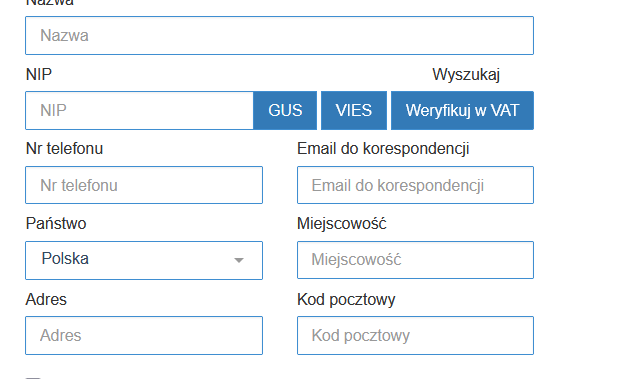Click the Nazwa text input field
The width and height of the screenshot is (623, 379).
(x=279, y=35)
